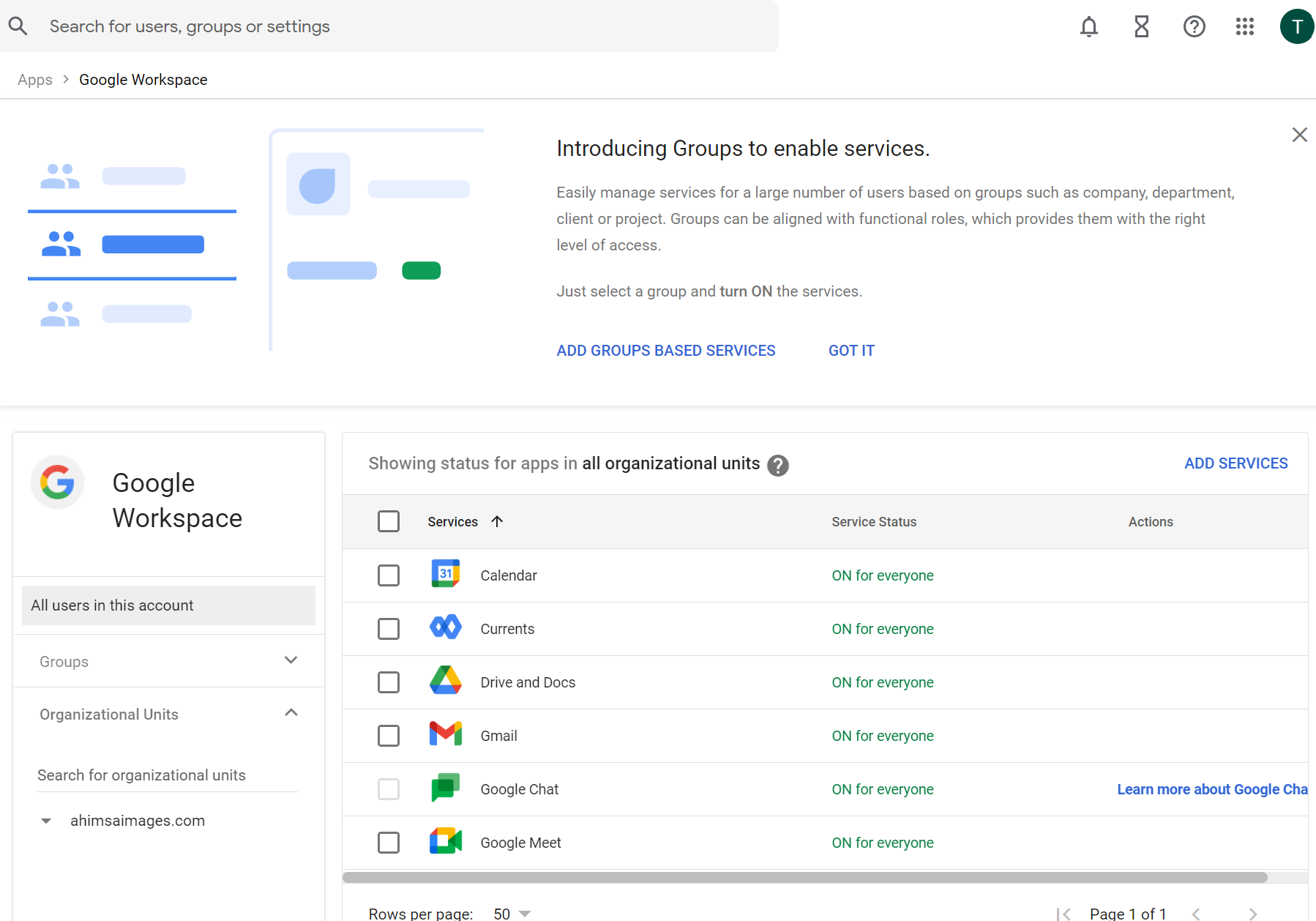
Task: Click ADD GROUPS BASED SERVICES
Action: [666, 351]
